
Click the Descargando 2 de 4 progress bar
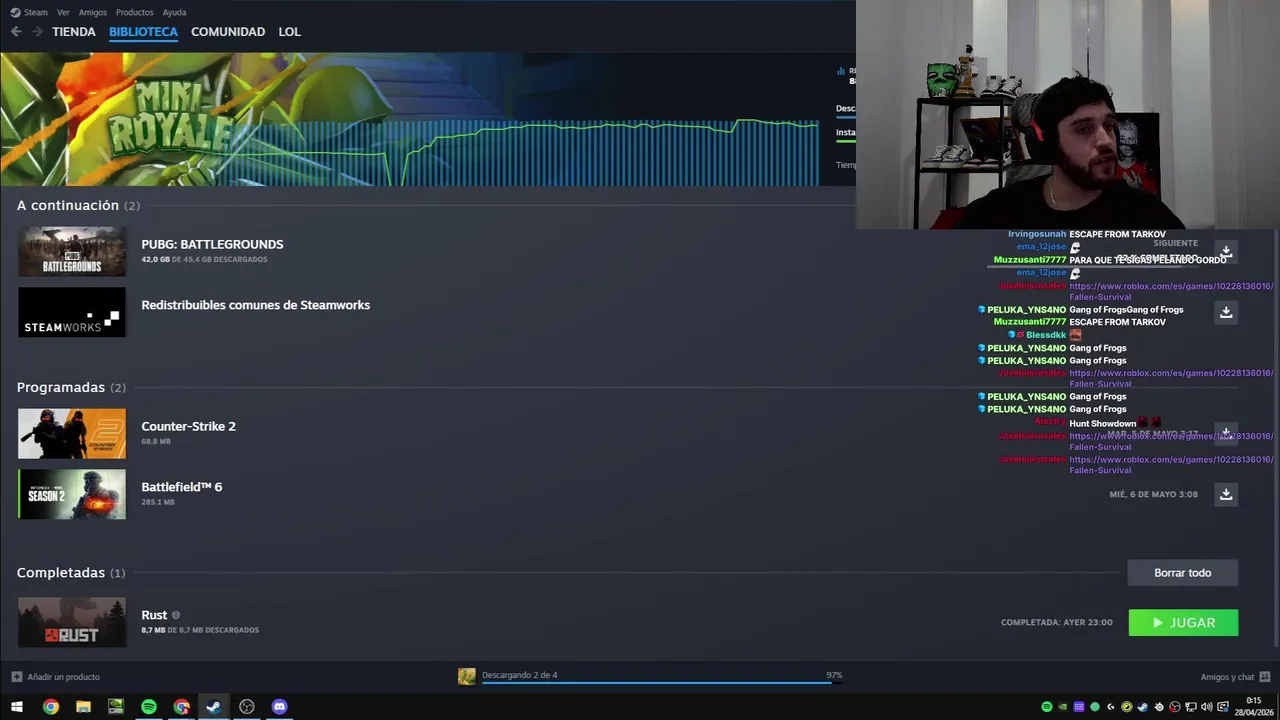(x=660, y=683)
